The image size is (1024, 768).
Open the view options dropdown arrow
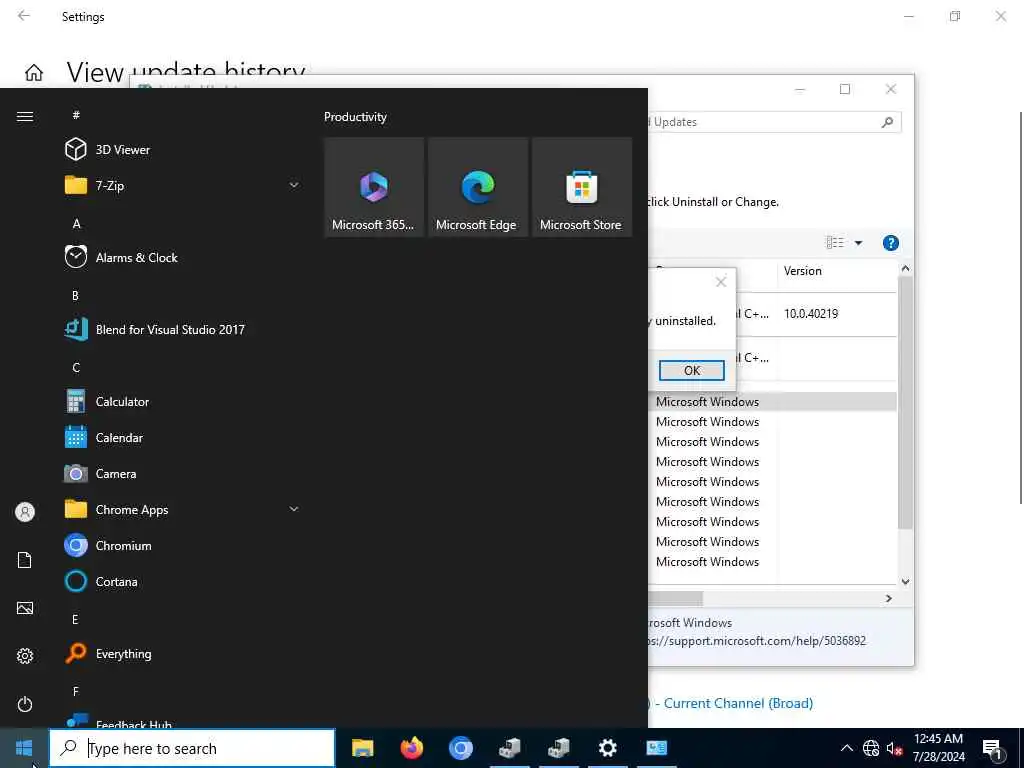(x=859, y=243)
